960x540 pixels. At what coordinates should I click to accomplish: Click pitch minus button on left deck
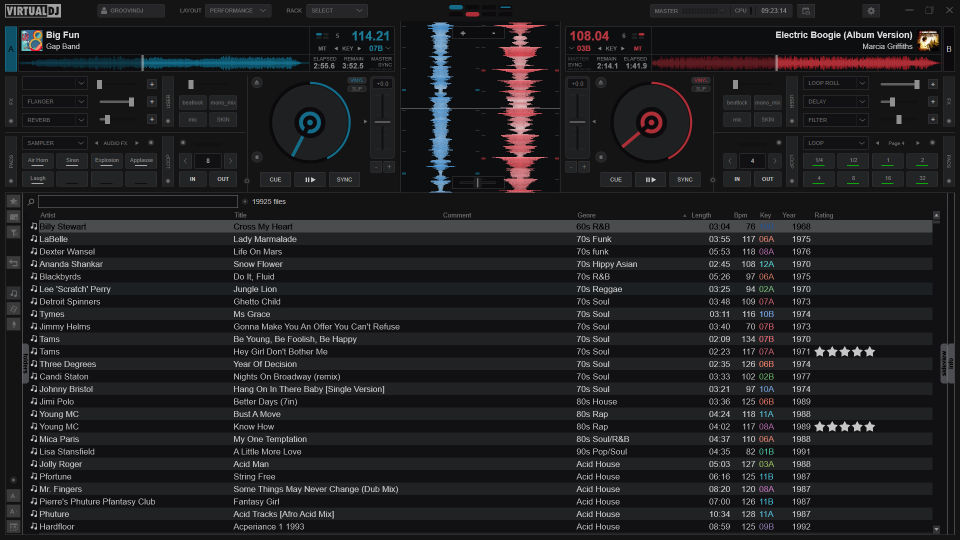point(377,167)
